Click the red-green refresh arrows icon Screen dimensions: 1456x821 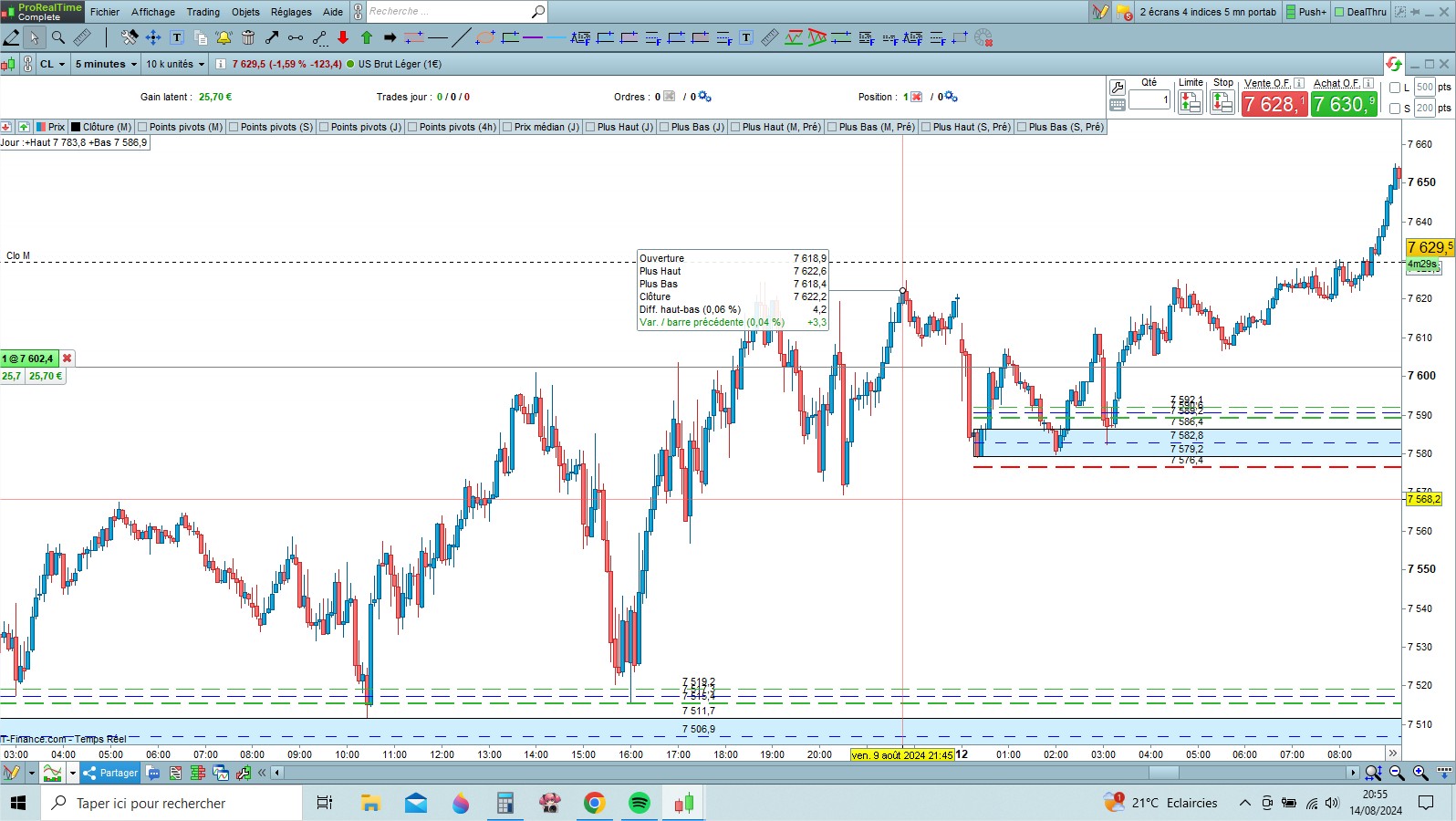tap(1393, 64)
